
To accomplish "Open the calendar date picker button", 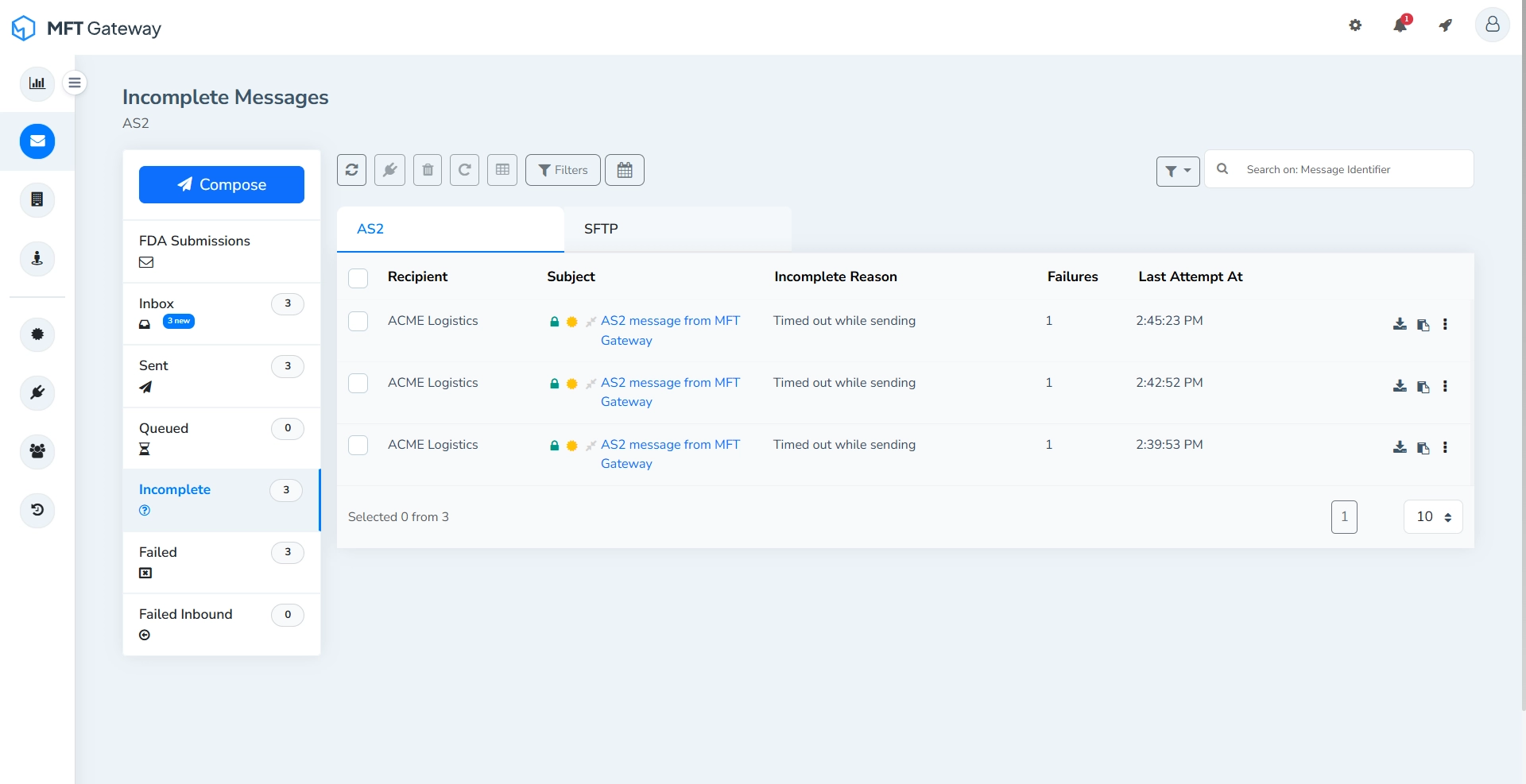I will [625, 170].
